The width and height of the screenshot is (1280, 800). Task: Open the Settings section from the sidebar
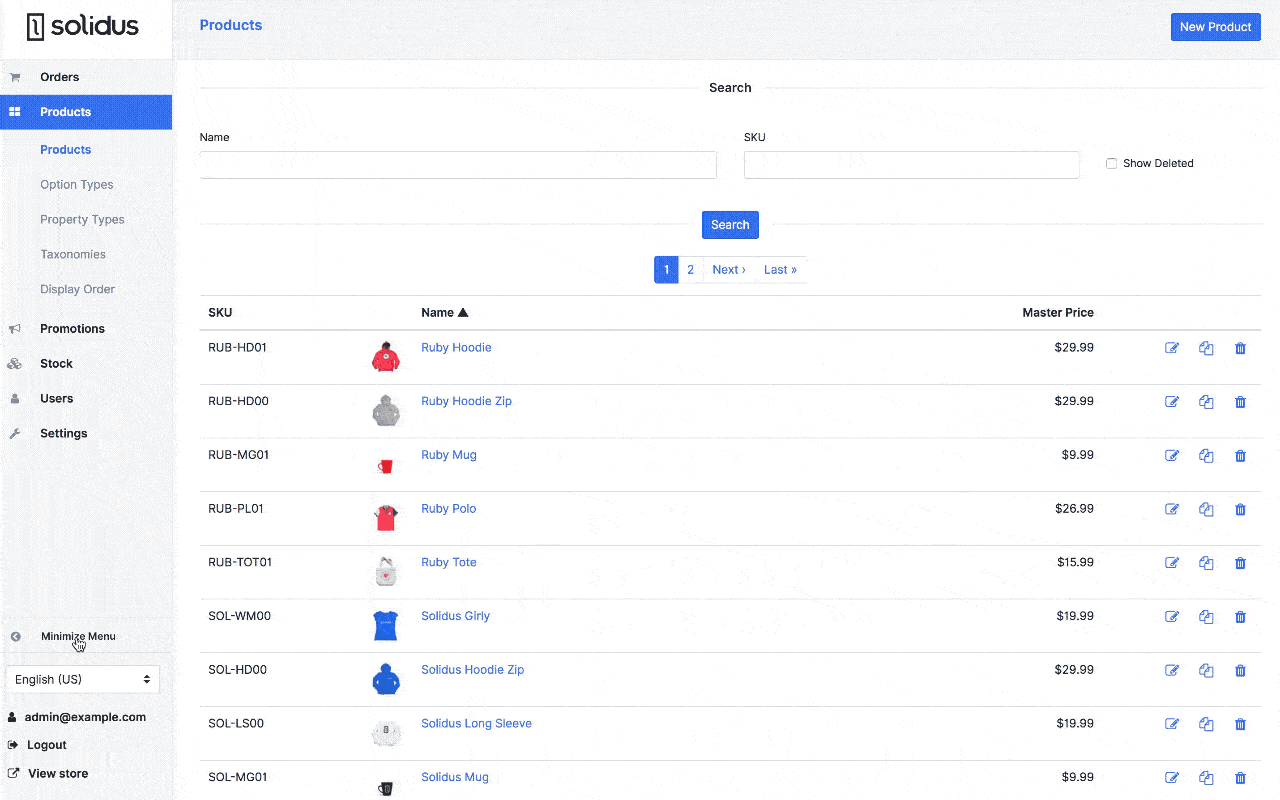(63, 433)
